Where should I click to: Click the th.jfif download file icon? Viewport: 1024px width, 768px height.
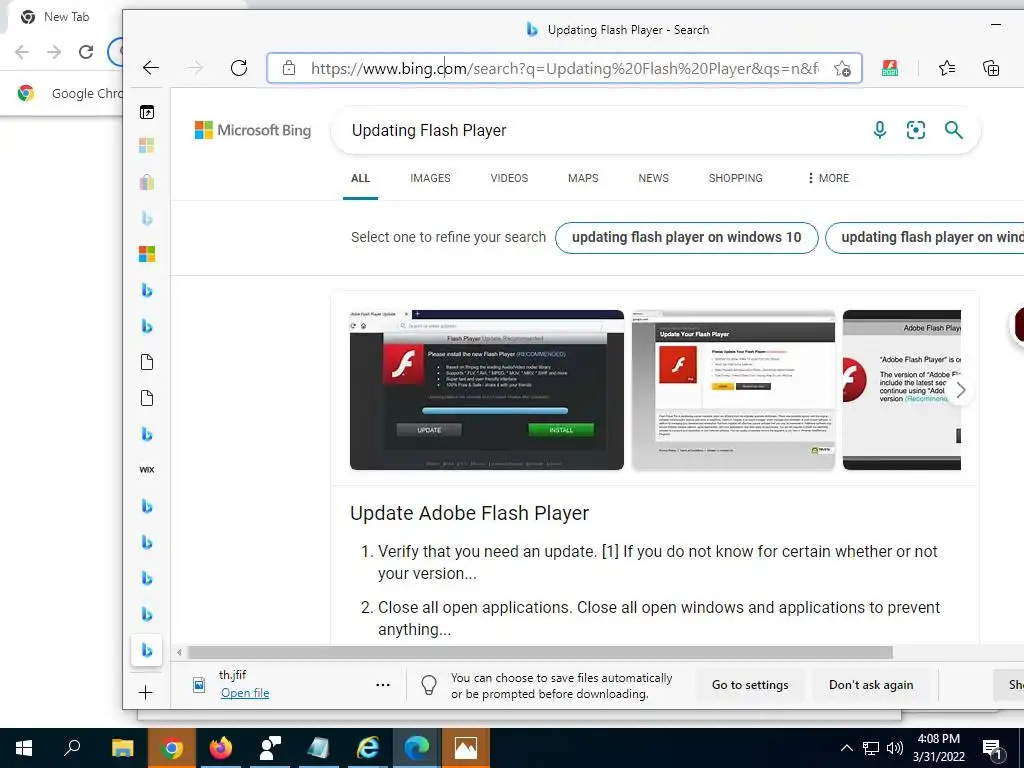(199, 685)
